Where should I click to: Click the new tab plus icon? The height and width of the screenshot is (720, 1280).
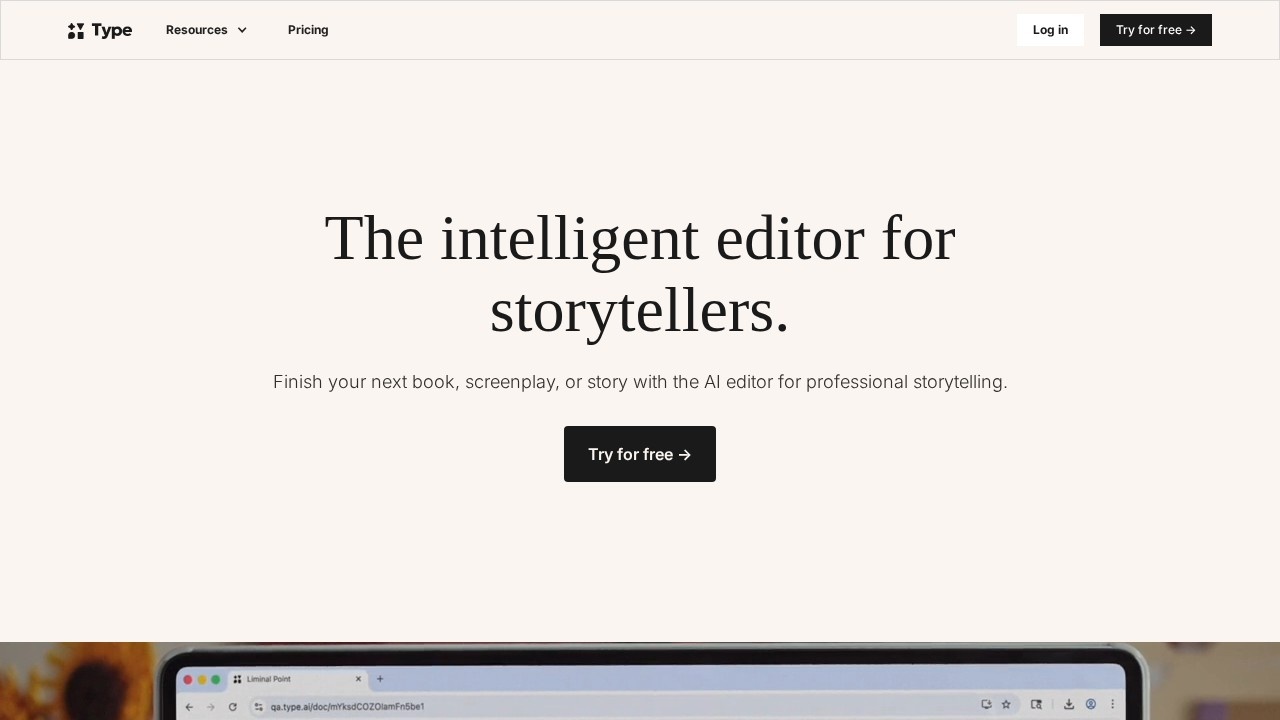380,678
